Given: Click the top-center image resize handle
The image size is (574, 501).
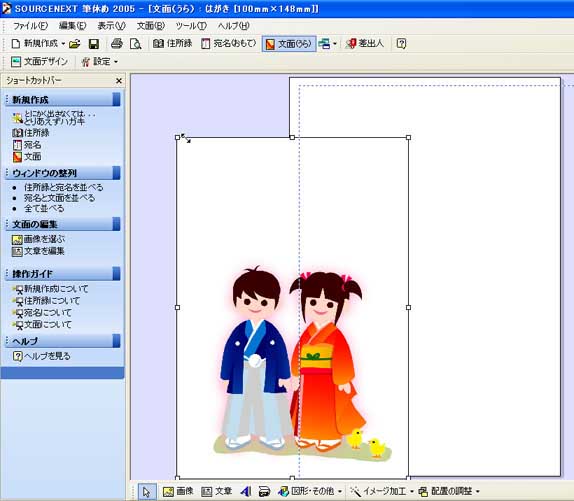Looking at the screenshot, I should coord(292,138).
